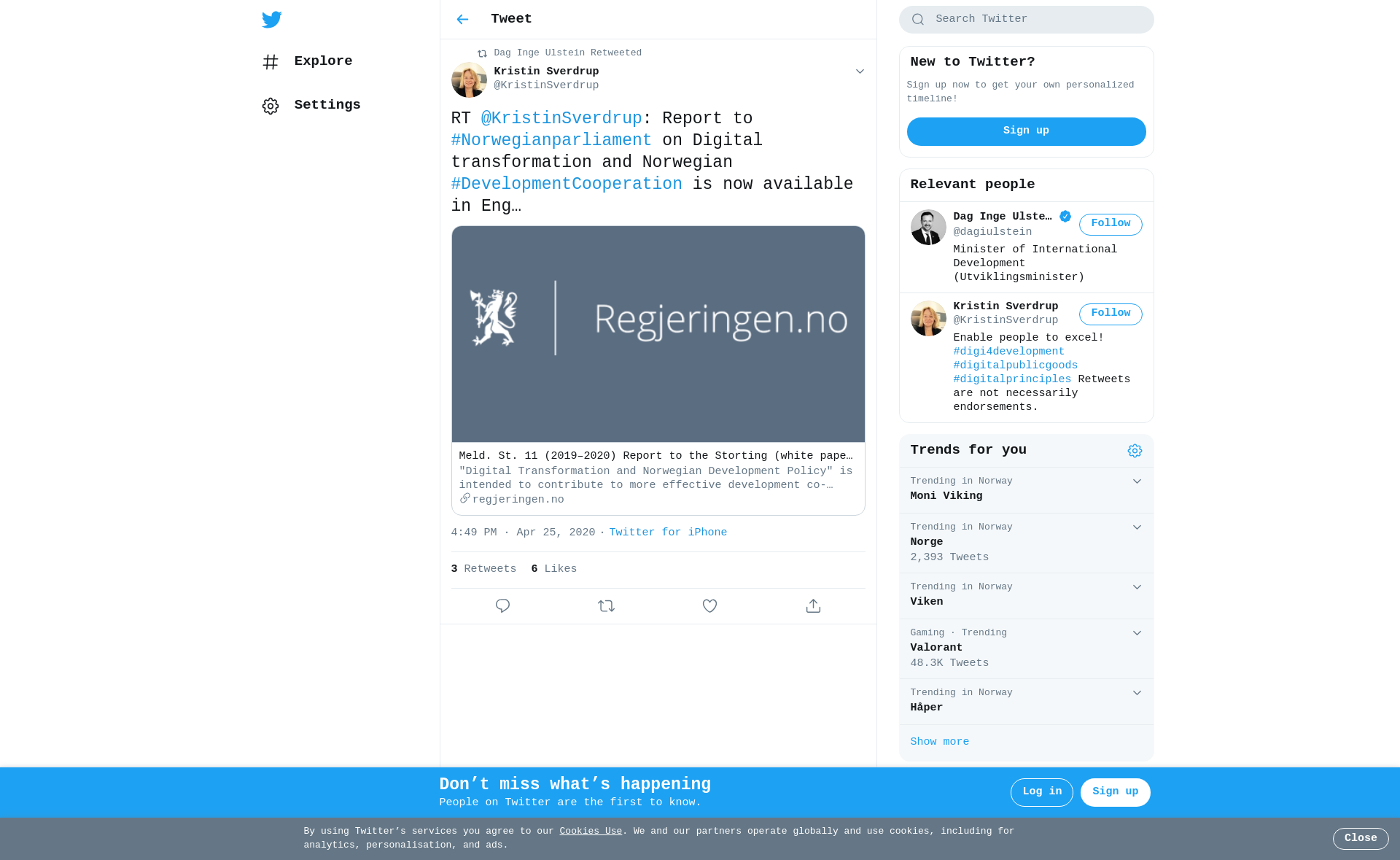The width and height of the screenshot is (1400, 860).
Task: Open the Regjeringen.no link card image
Action: (658, 334)
